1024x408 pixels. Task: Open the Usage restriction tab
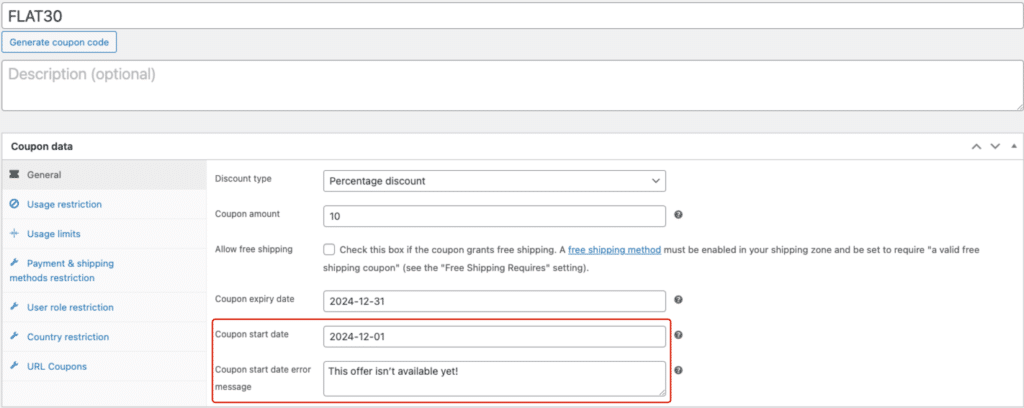pyautogui.click(x=104, y=204)
